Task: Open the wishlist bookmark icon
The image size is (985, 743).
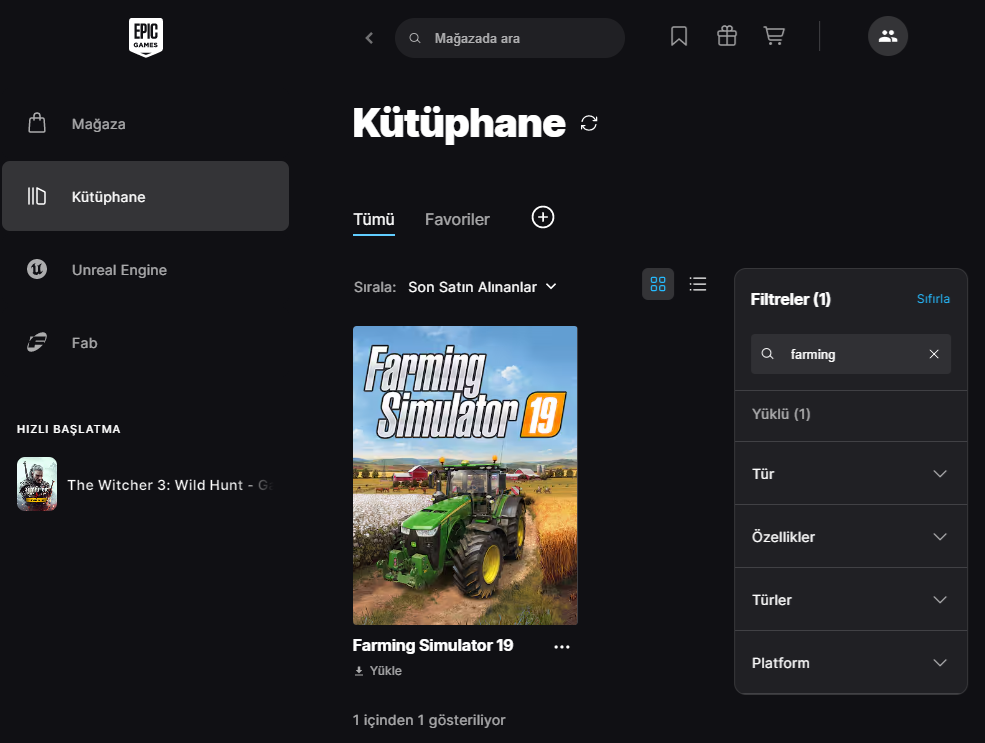Action: point(679,36)
